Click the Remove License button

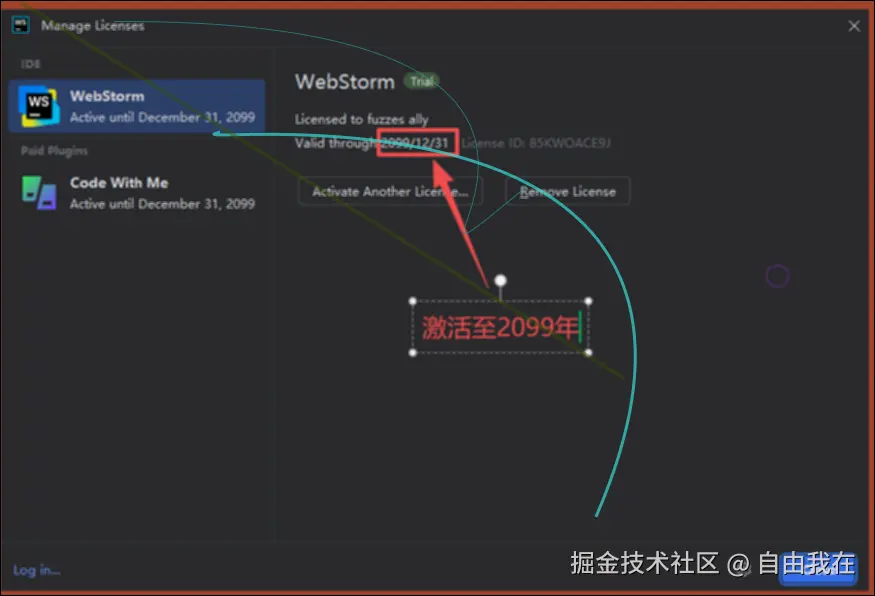click(x=568, y=191)
